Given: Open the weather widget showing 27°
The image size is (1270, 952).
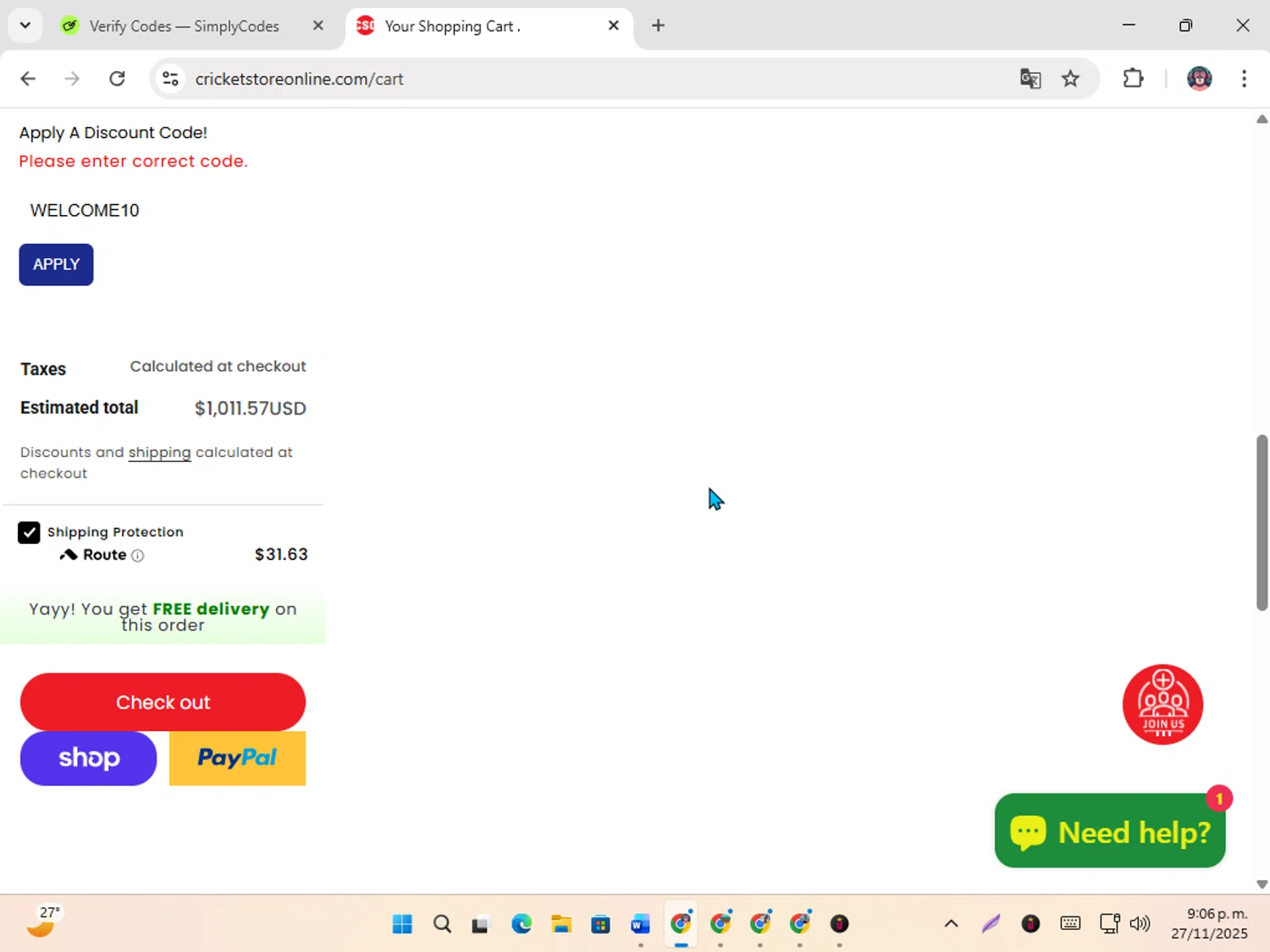Looking at the screenshot, I should click(x=44, y=922).
